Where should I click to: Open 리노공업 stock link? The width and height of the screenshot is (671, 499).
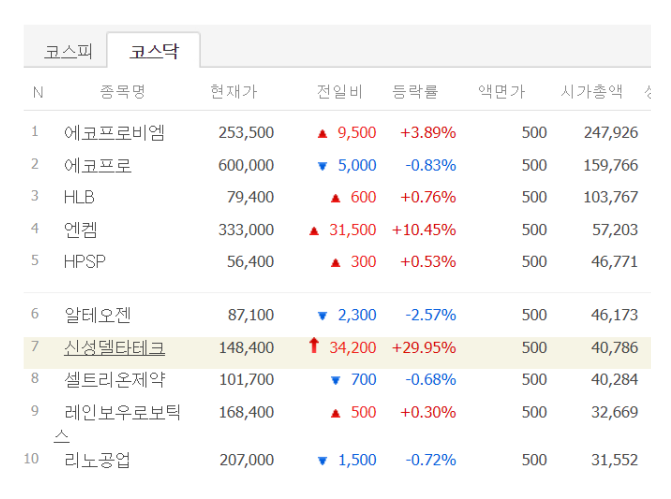pyautogui.click(x=97, y=460)
